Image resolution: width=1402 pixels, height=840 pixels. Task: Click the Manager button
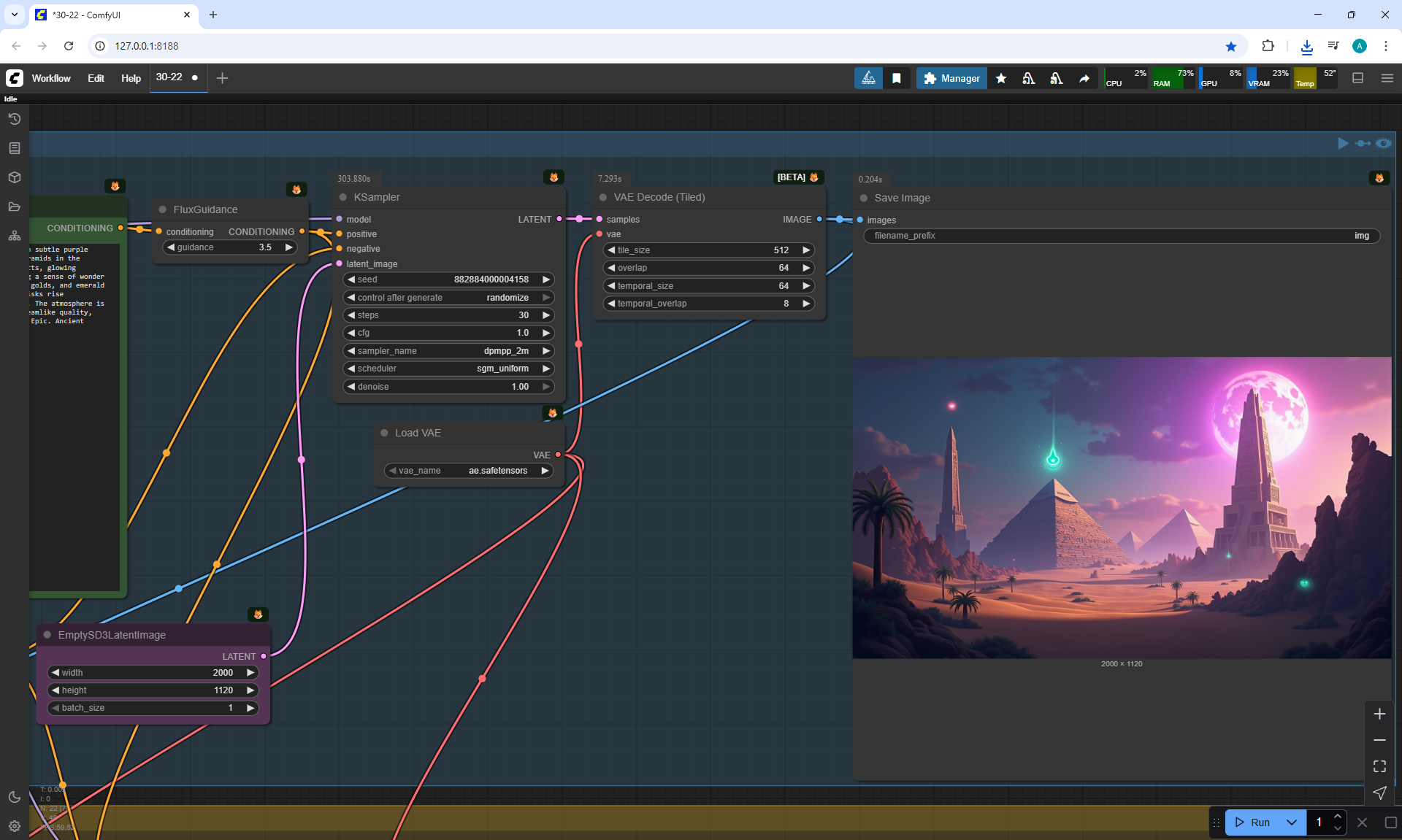pyautogui.click(x=951, y=78)
